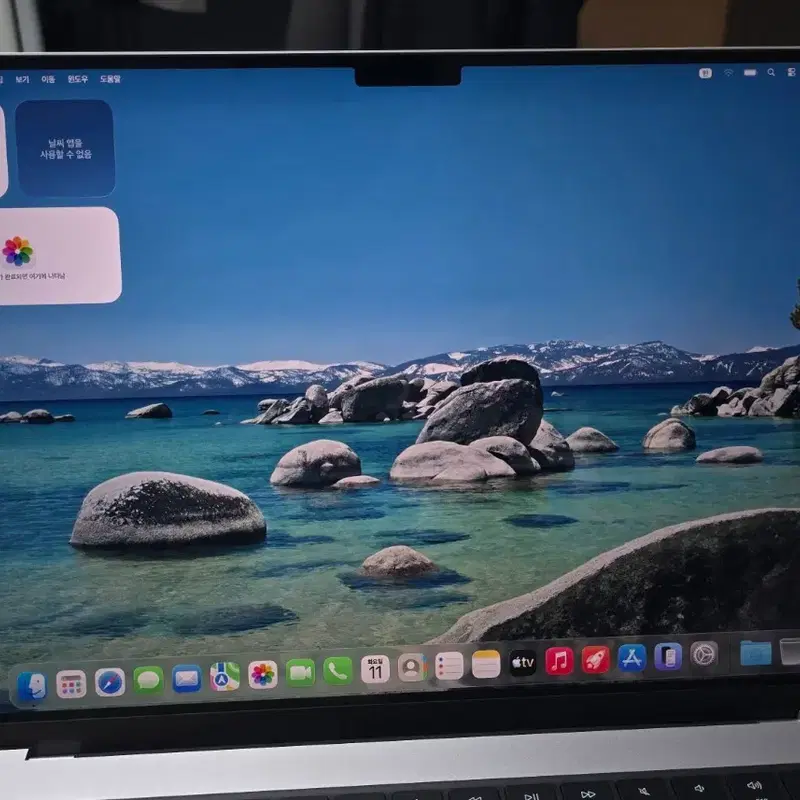Open the 이동 menu
This screenshot has width=800, height=800.
point(48,79)
